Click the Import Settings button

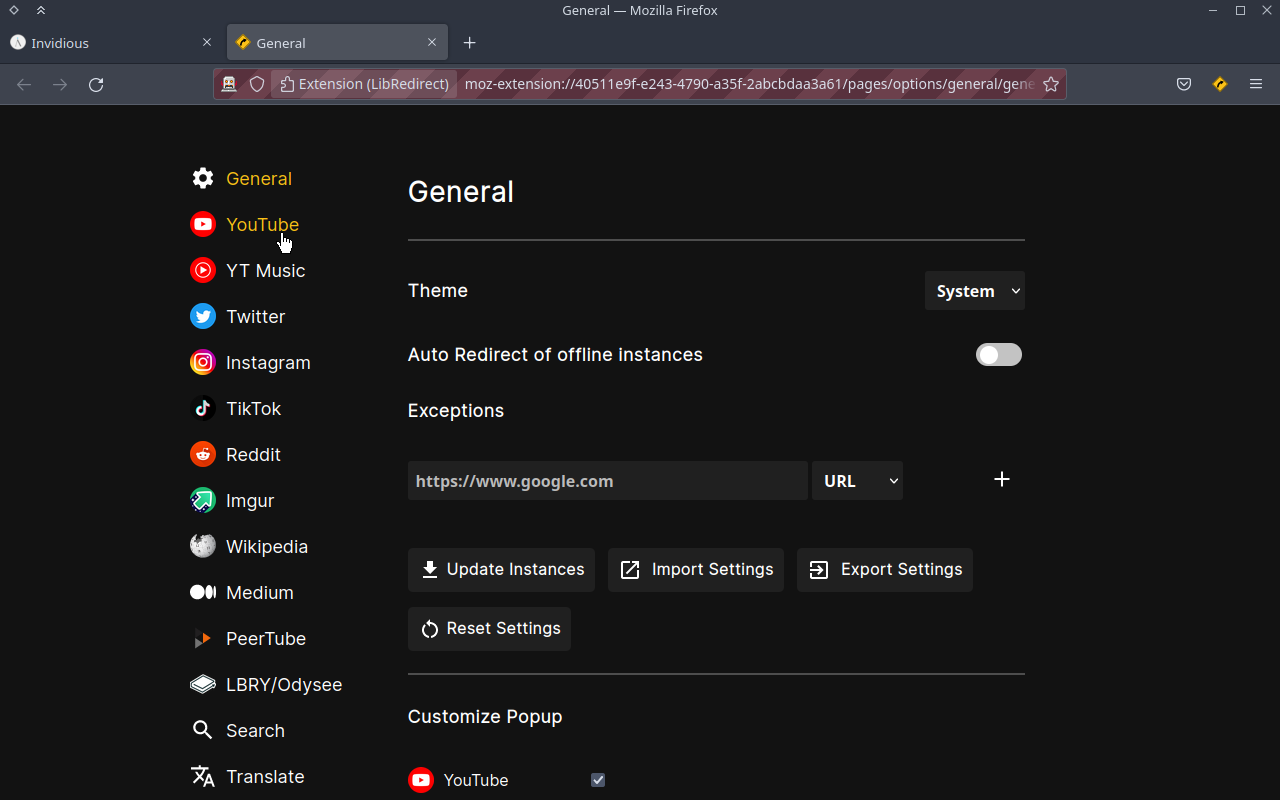click(x=696, y=570)
